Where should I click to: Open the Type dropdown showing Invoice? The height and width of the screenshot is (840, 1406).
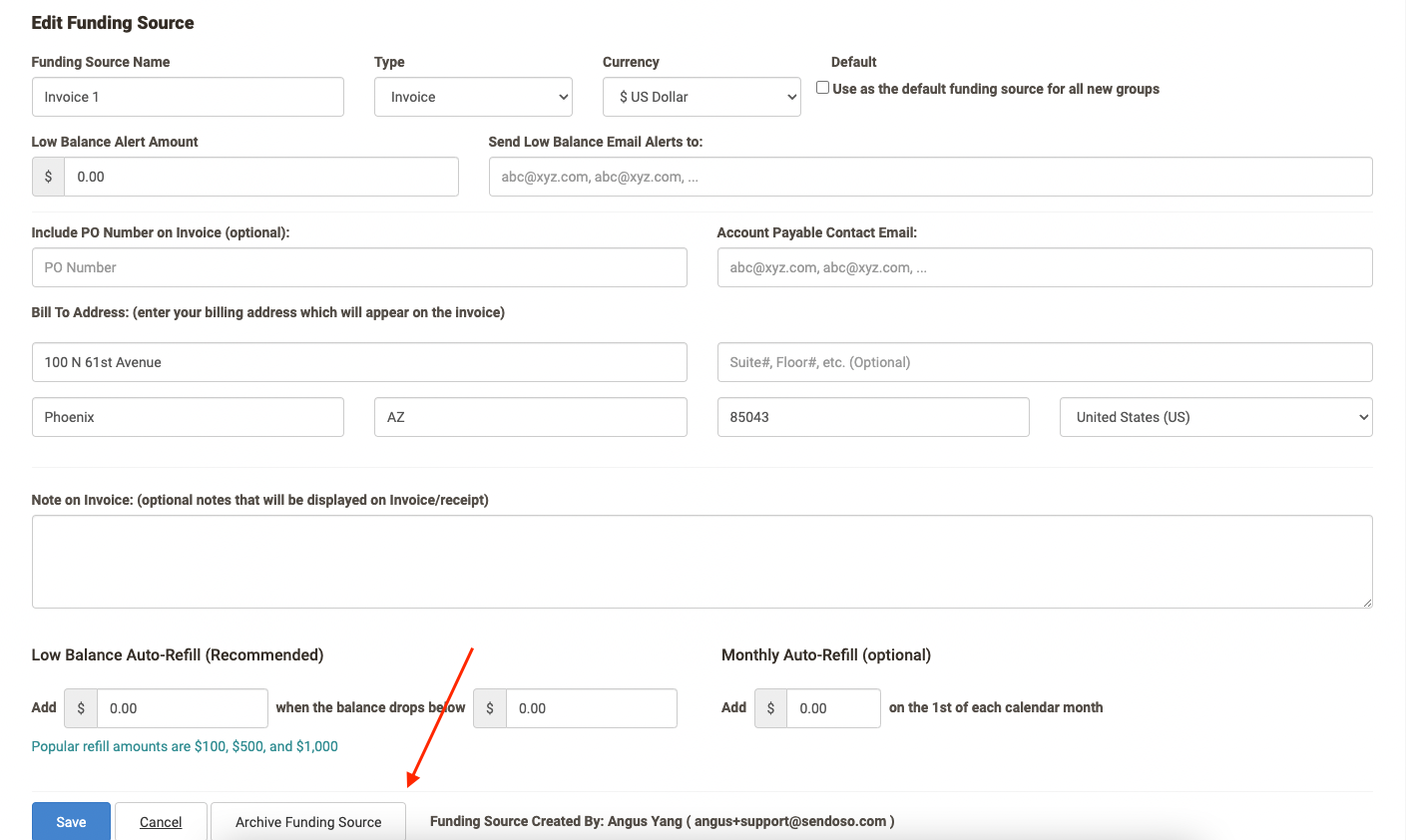coord(473,97)
